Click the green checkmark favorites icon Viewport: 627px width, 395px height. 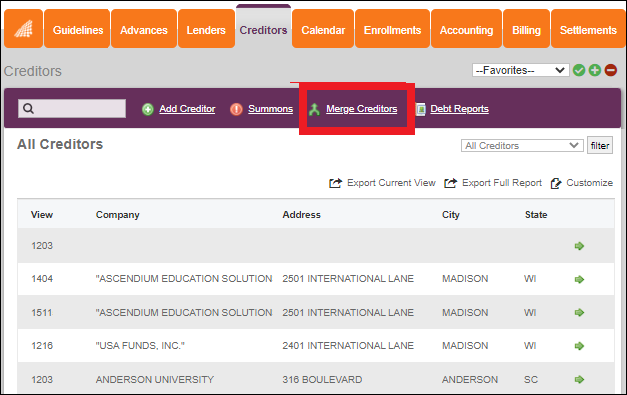(x=579, y=70)
